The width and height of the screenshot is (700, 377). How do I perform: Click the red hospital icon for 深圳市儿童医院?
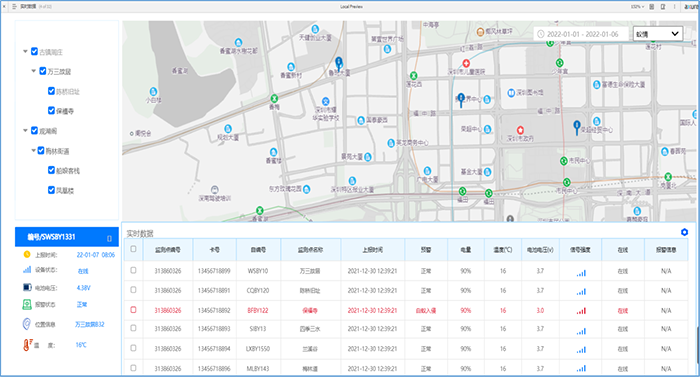[x=466, y=63]
